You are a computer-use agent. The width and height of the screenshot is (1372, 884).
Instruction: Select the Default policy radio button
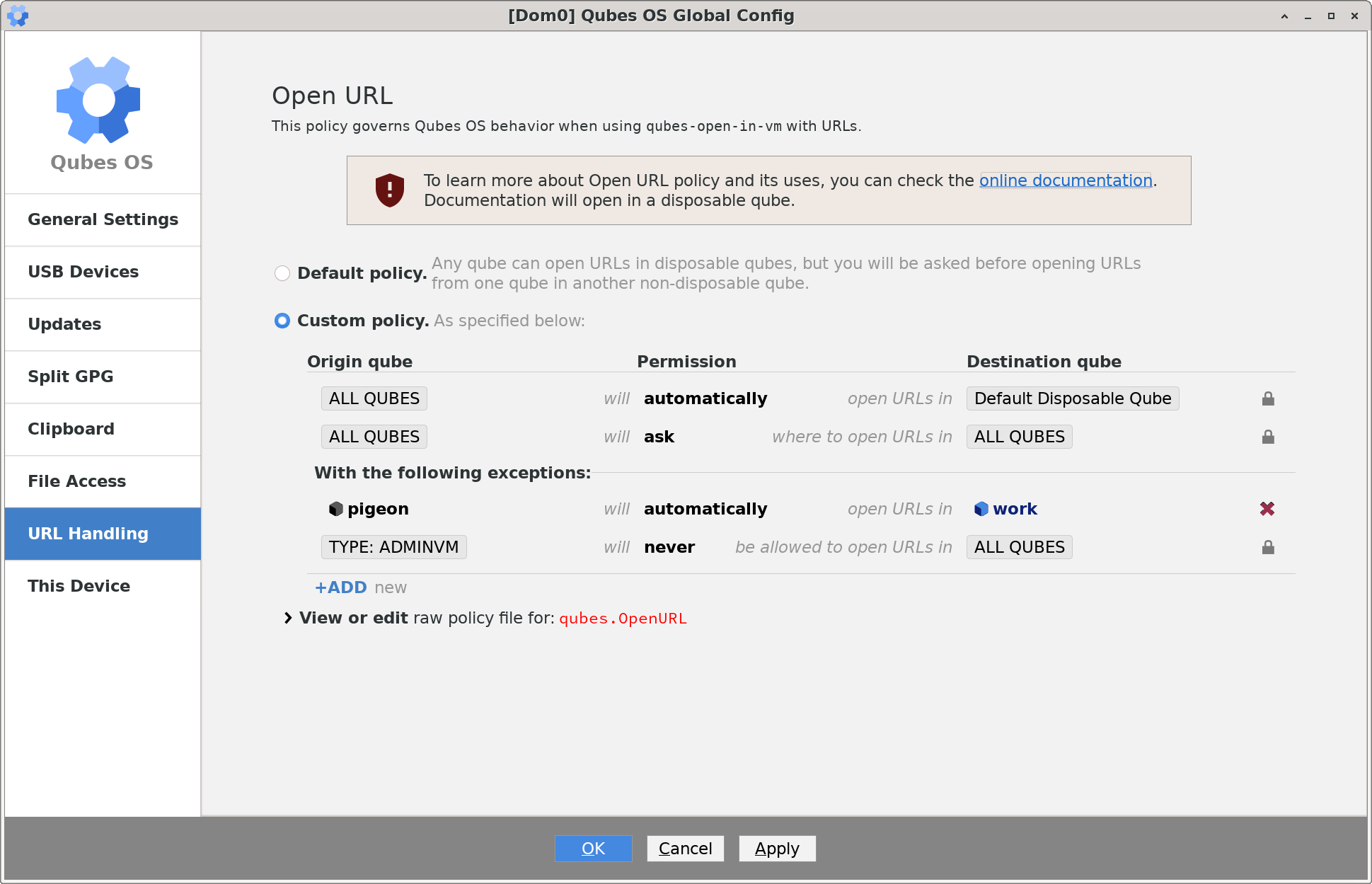(282, 273)
